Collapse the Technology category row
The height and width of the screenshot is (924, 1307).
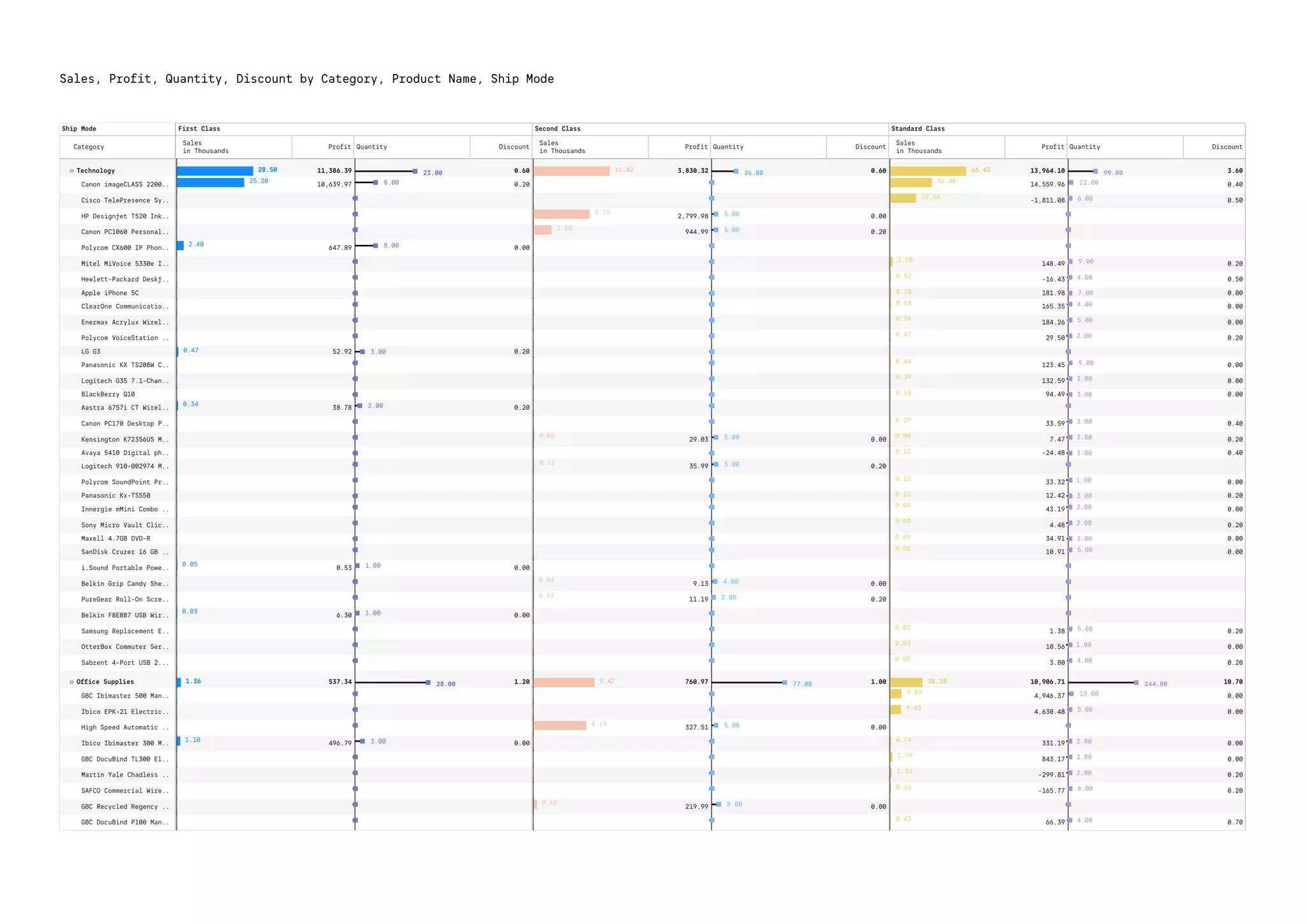click(71, 171)
